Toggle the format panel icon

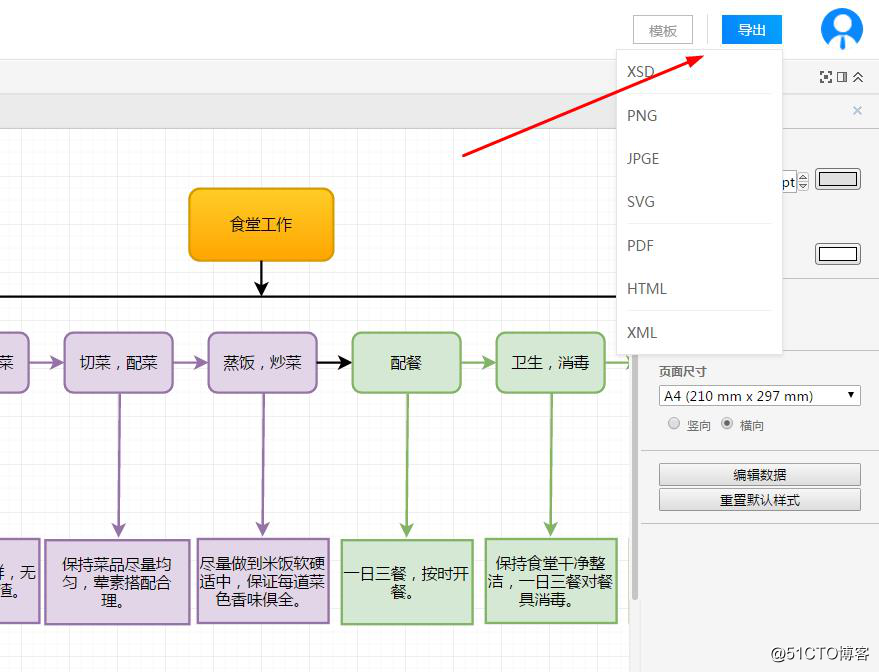point(842,77)
